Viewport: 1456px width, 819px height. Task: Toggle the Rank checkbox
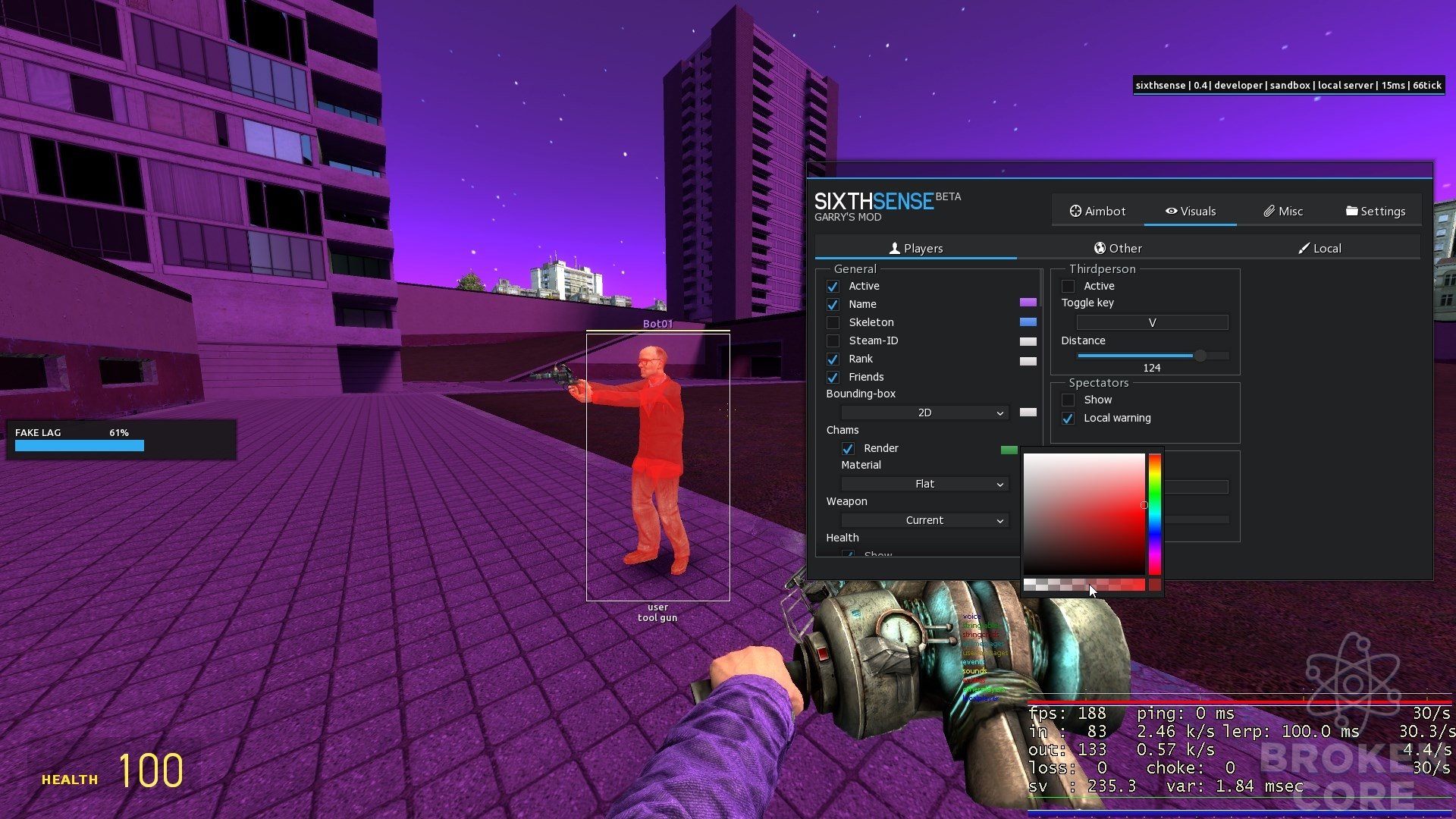pyautogui.click(x=833, y=359)
